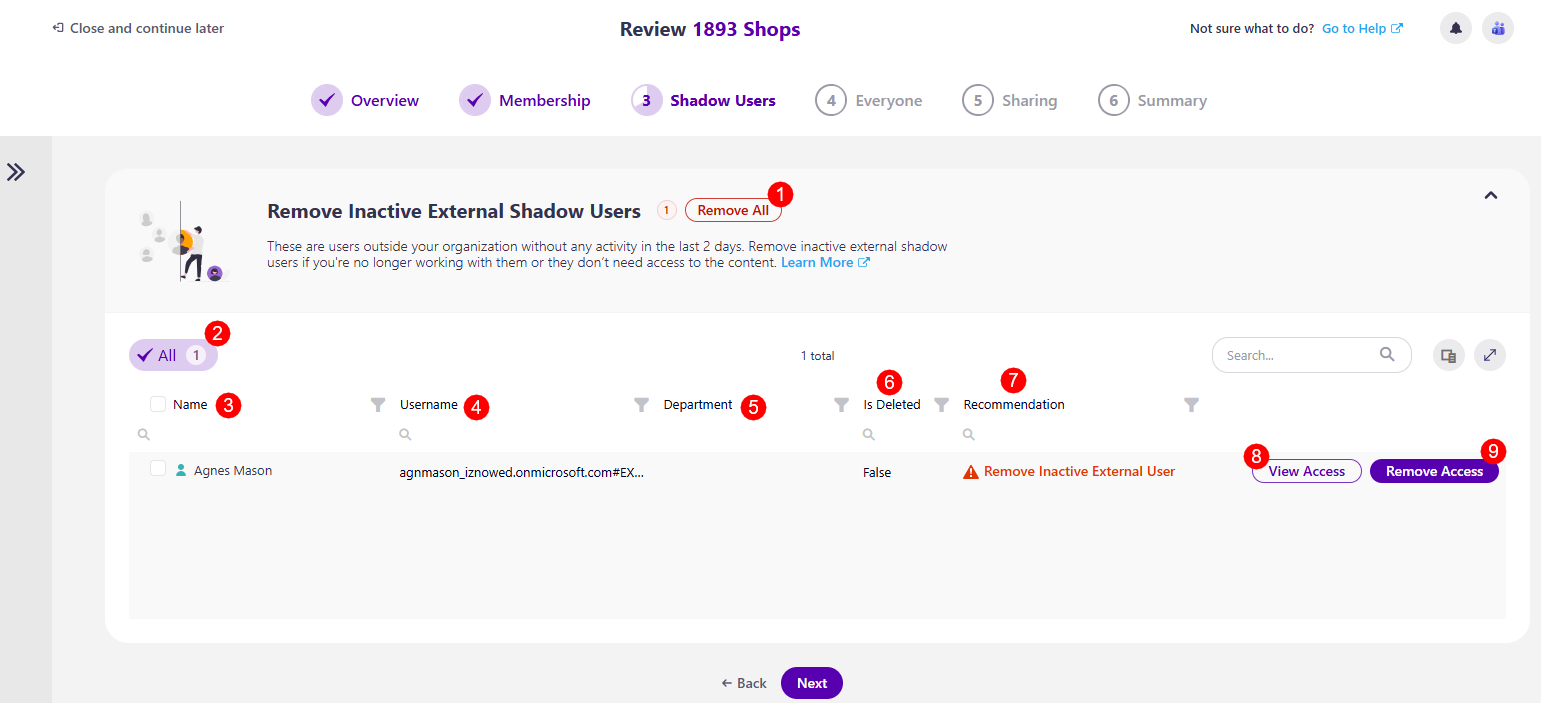Click the Remove All button
1541x703 pixels.
(x=733, y=210)
